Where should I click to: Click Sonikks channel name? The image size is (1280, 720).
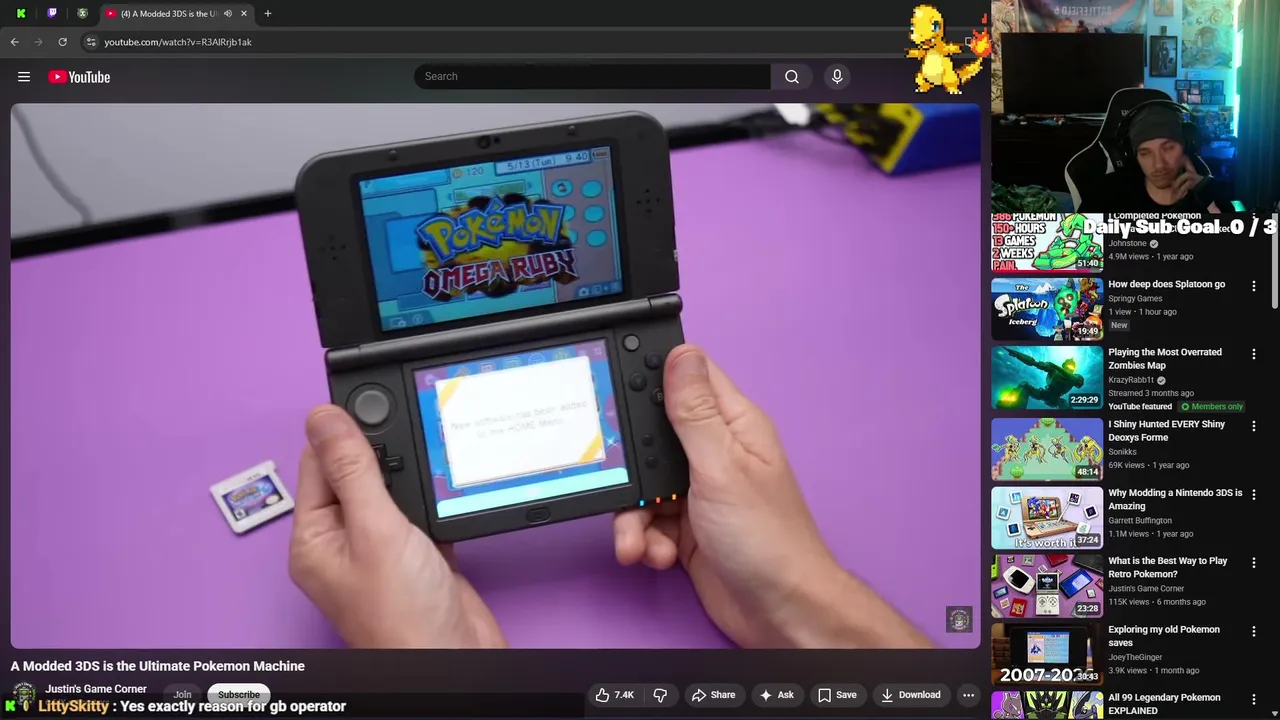pyautogui.click(x=1122, y=452)
